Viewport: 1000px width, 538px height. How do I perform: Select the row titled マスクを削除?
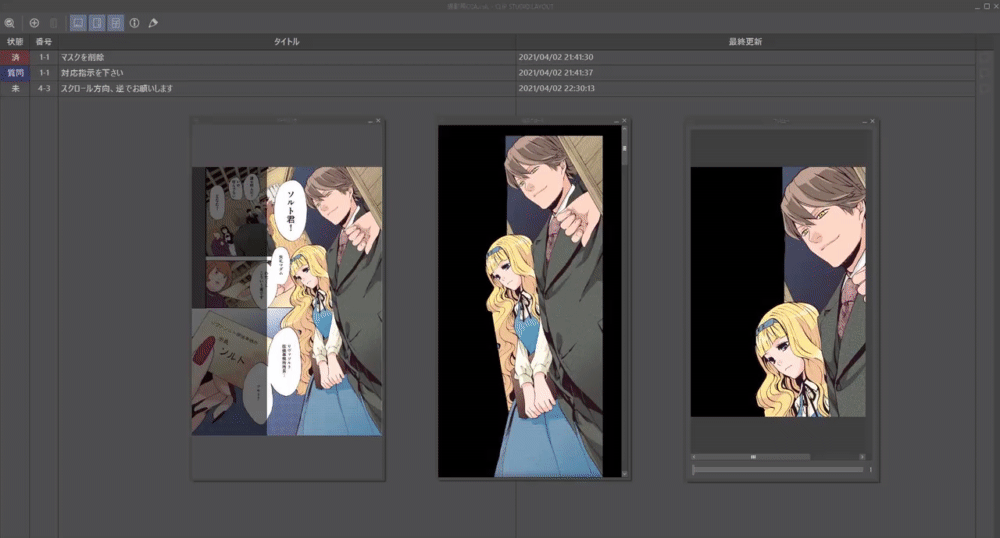(x=487, y=57)
